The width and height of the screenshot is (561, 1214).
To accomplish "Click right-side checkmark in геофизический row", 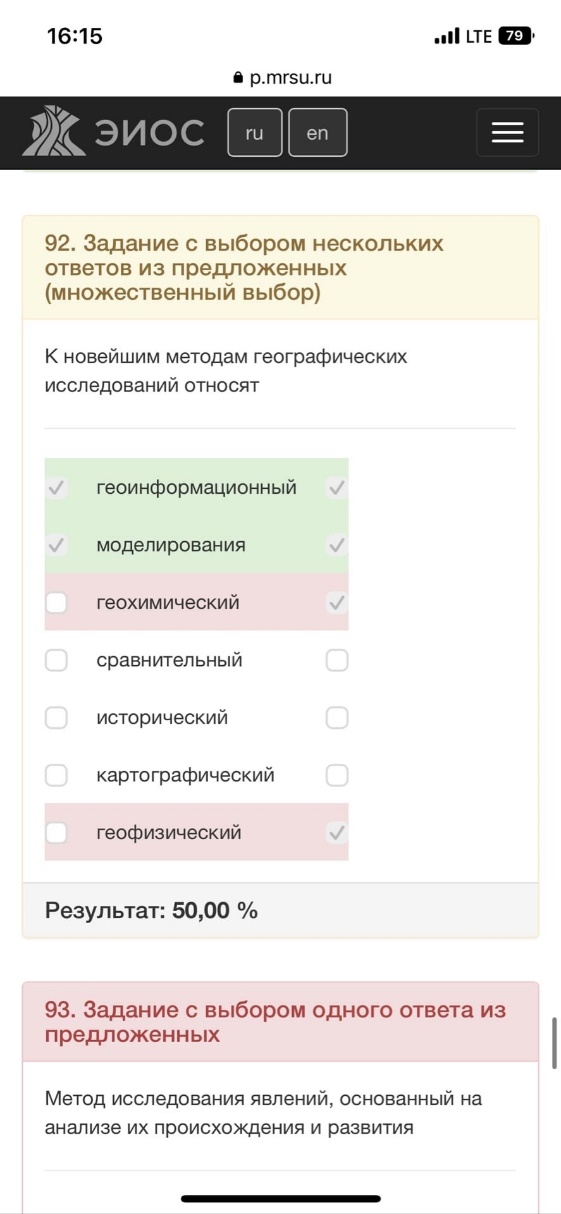I will [x=337, y=833].
